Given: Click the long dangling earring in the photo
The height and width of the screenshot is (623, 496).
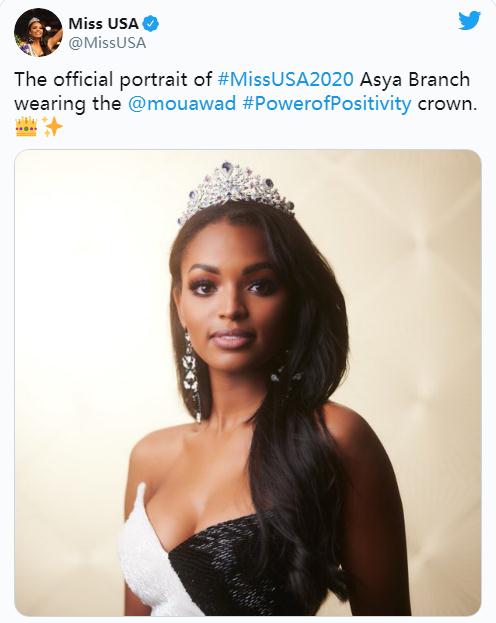Looking at the screenshot, I should point(191,374).
